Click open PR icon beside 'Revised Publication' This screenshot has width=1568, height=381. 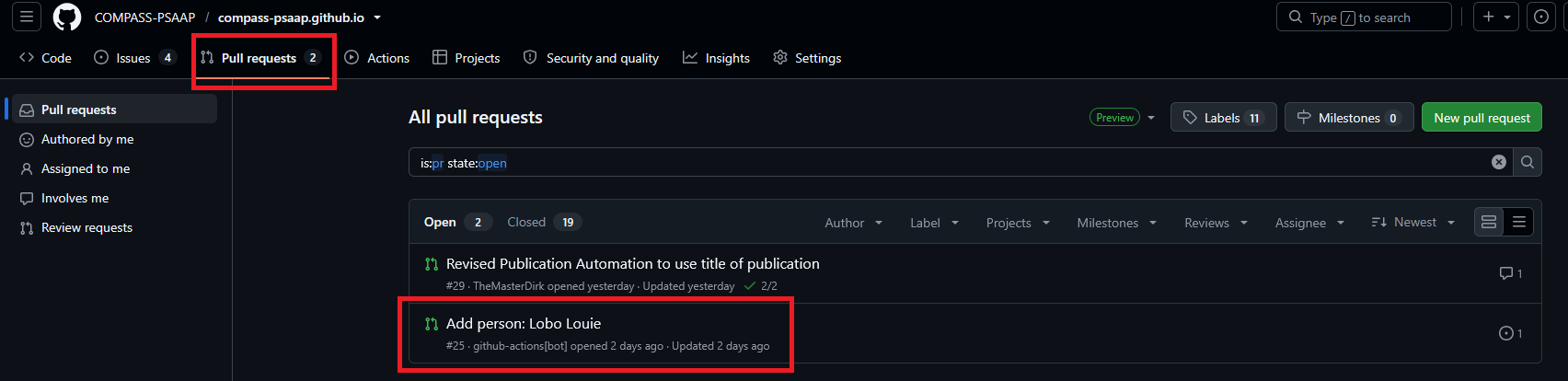tap(432, 264)
